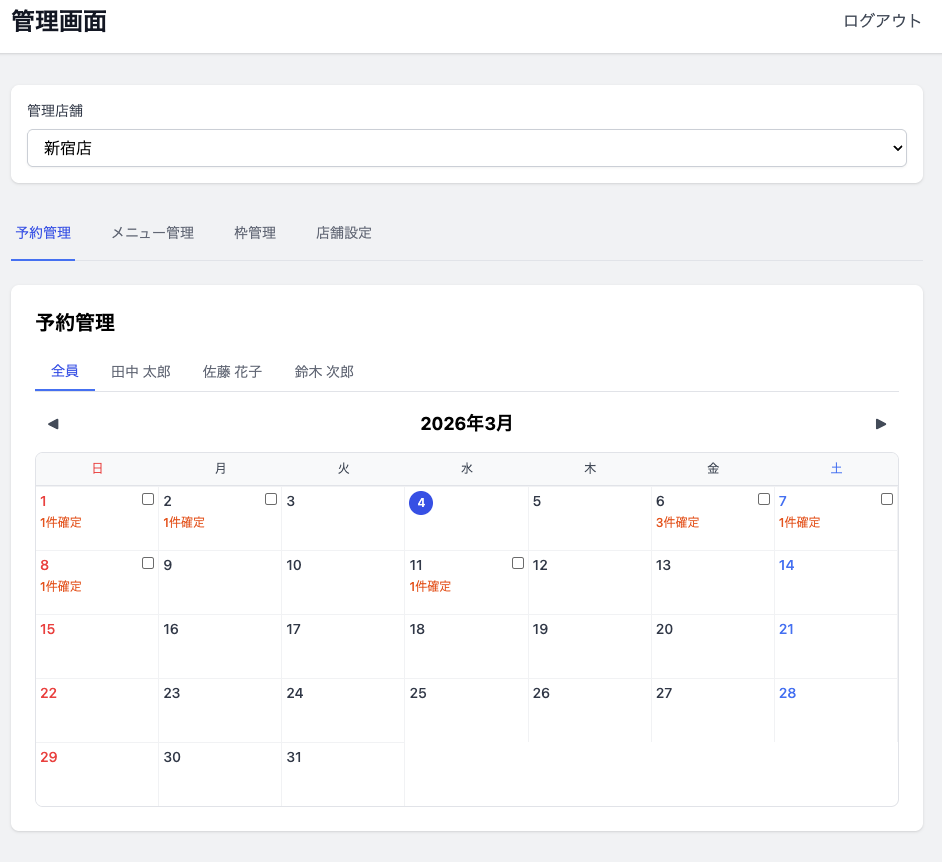Image resolution: width=942 pixels, height=862 pixels.
Task: Enable the checkbox on March 6
Action: tap(764, 499)
